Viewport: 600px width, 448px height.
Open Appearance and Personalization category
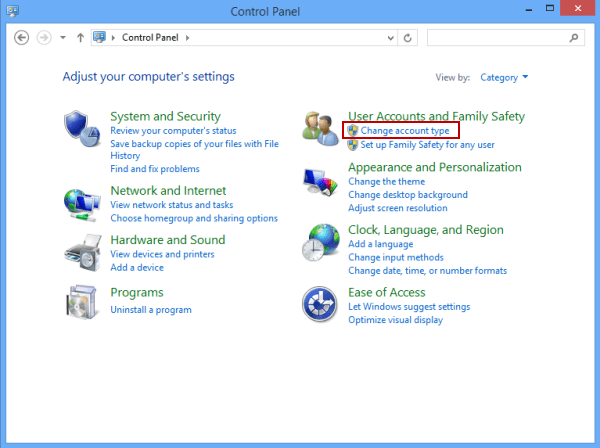click(435, 167)
